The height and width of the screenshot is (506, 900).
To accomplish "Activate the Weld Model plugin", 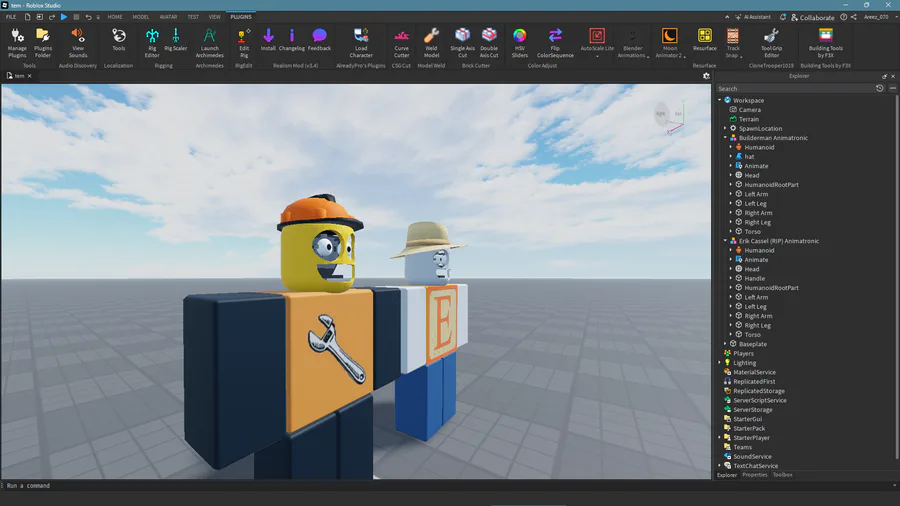I will point(431,43).
